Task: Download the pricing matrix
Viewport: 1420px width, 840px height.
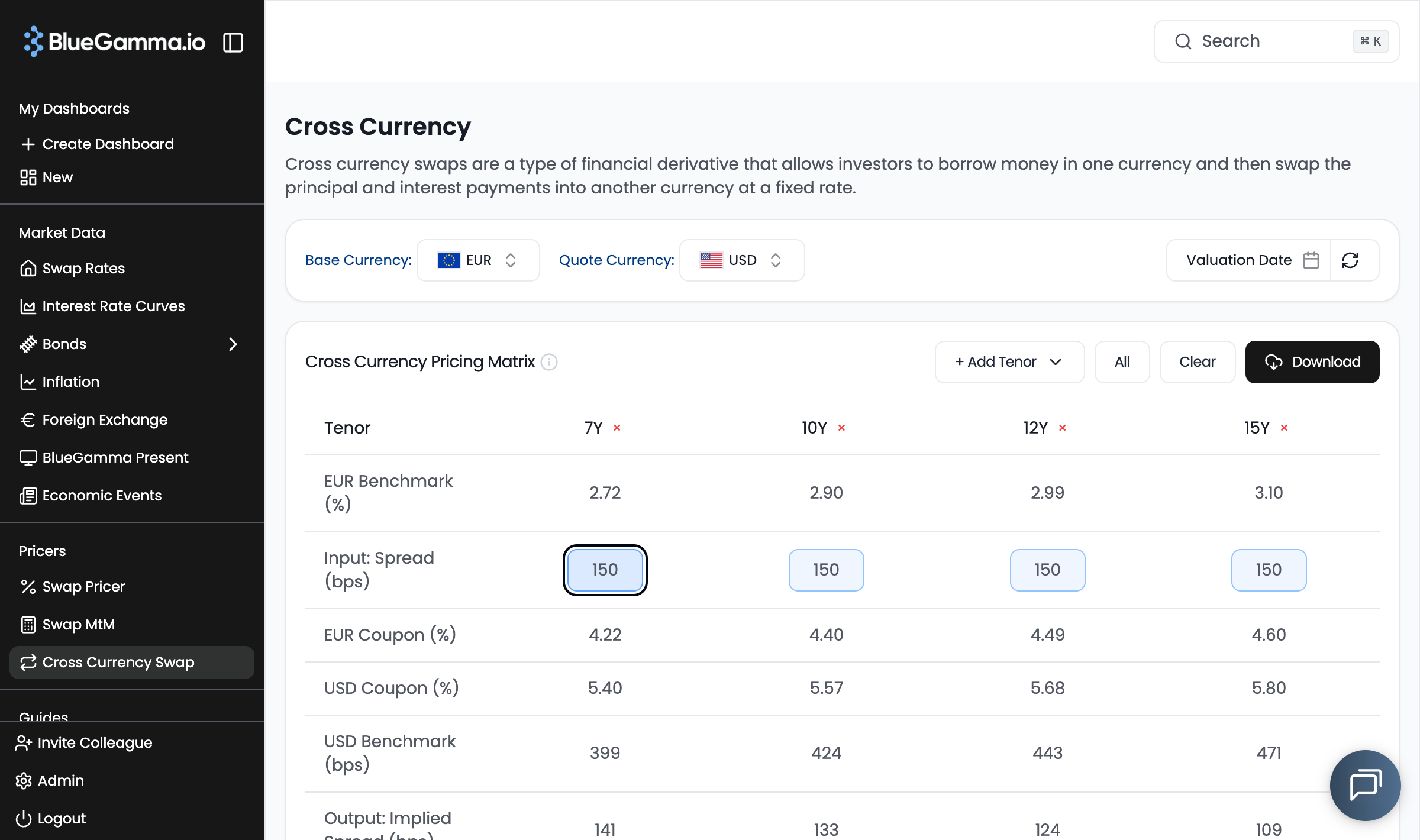Action: (x=1312, y=361)
